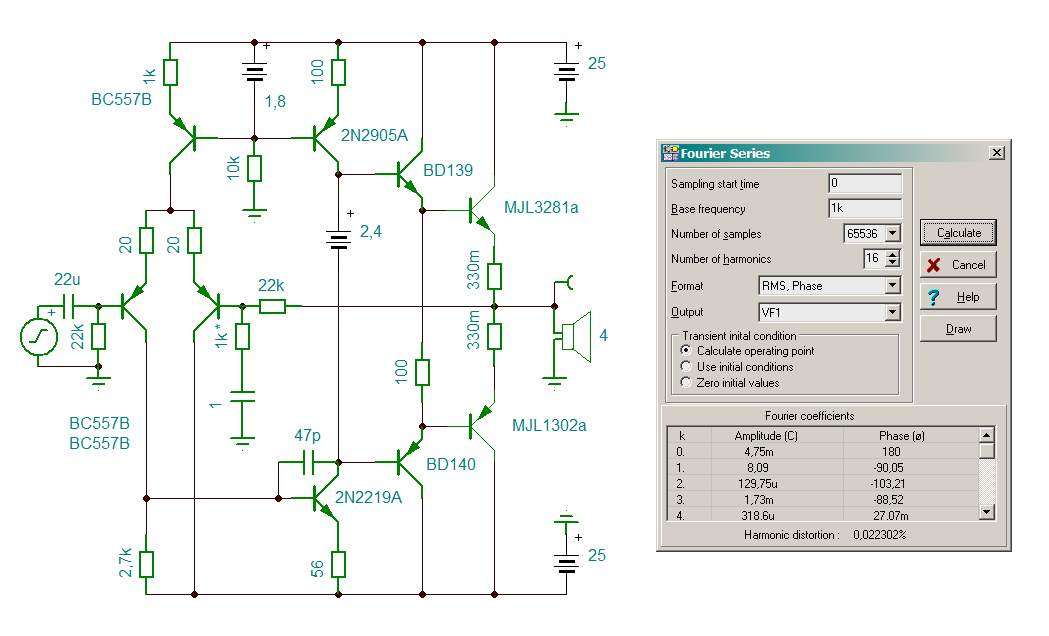Screen dimensions: 1049x636
Task: Select the 22u input capacitor symbol
Action: coord(68,306)
